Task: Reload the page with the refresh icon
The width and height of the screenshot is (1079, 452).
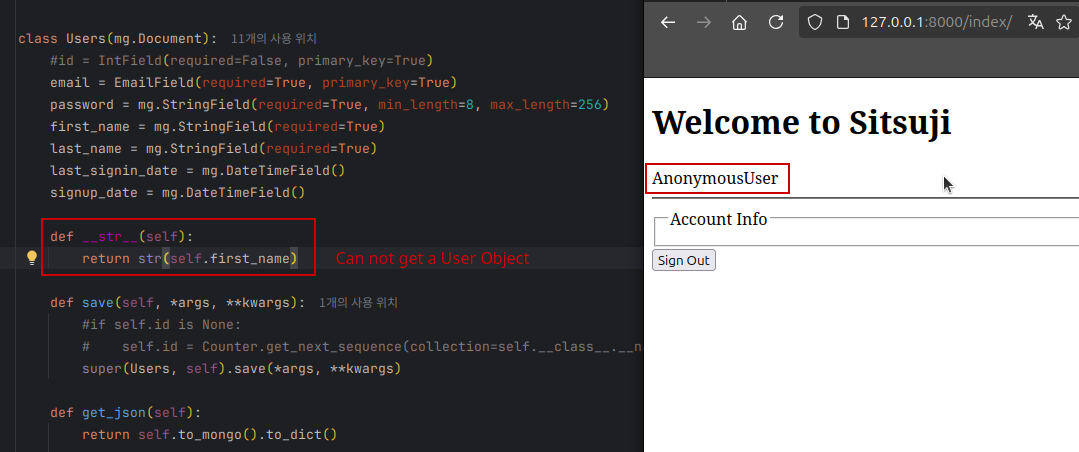Action: coord(775,22)
